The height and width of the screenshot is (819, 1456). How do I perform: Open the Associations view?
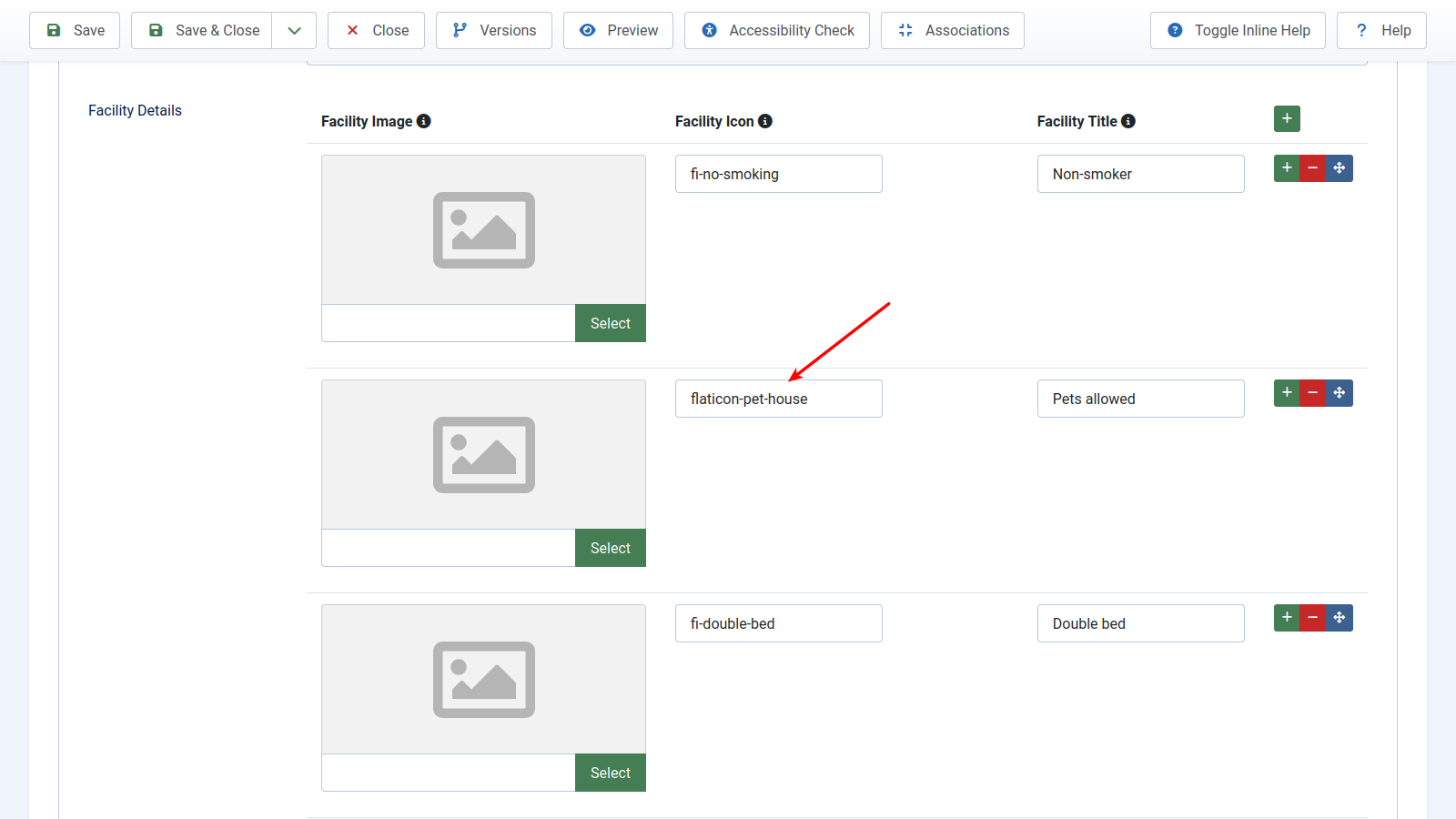[952, 31]
